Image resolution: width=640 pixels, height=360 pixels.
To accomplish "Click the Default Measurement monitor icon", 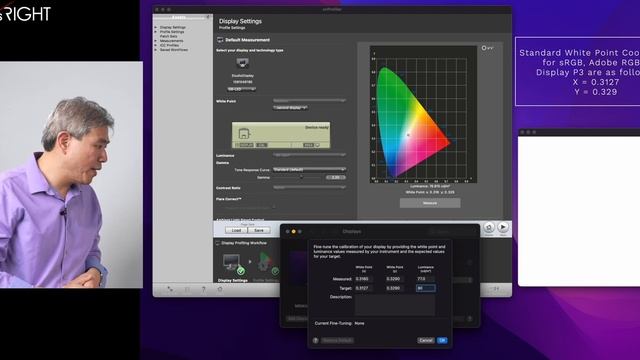I will pos(220,40).
